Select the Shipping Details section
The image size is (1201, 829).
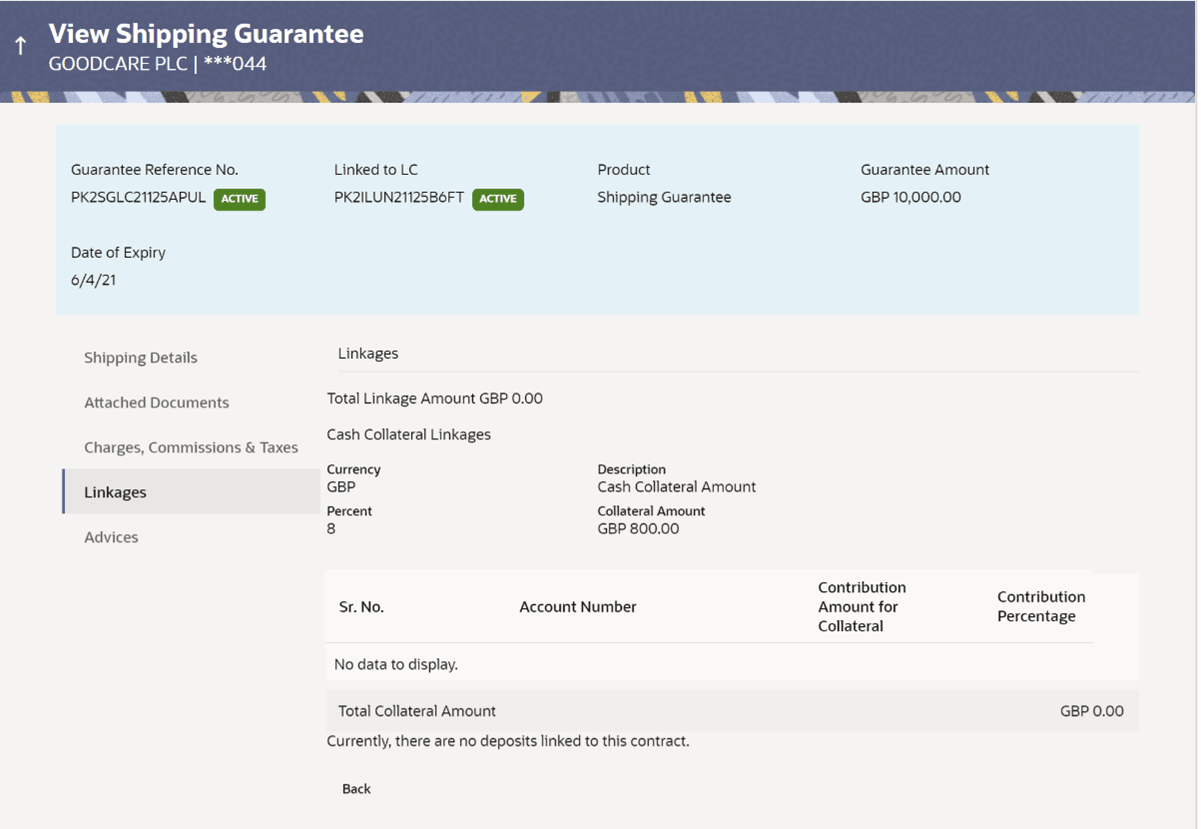point(140,357)
